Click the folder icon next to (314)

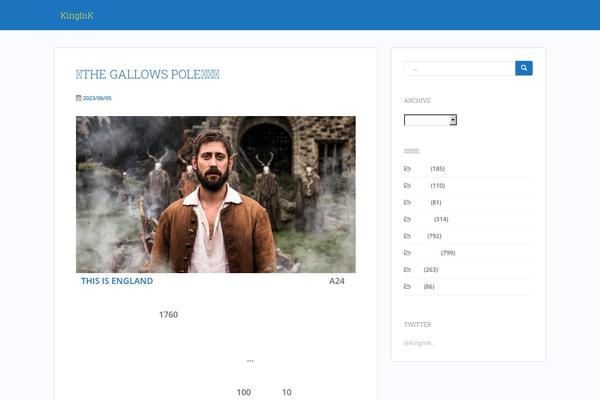(x=407, y=219)
